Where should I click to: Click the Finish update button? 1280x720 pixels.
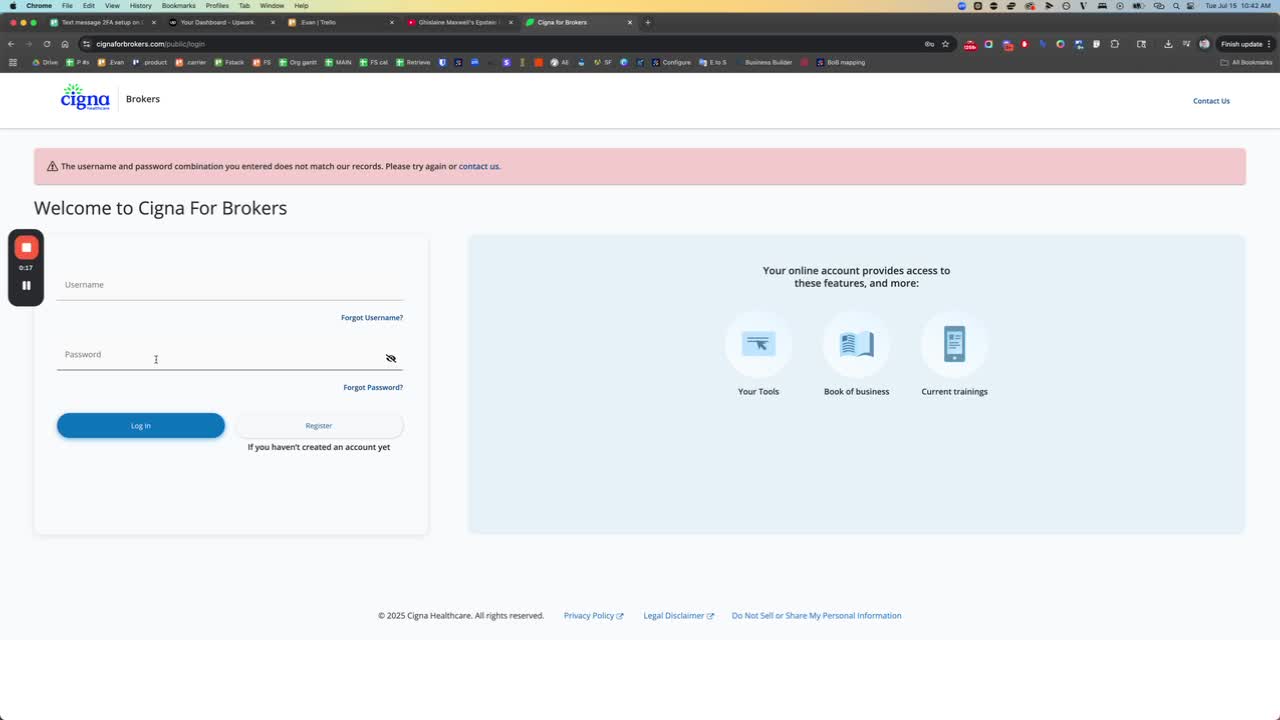1242,44
